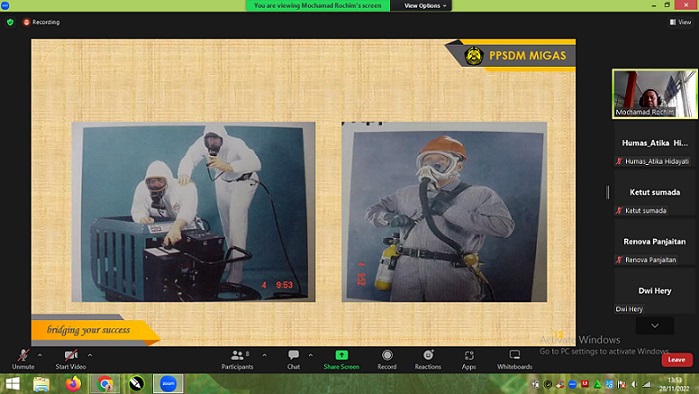699x394 pixels.
Task: Open the Chat panel
Action: (293, 360)
